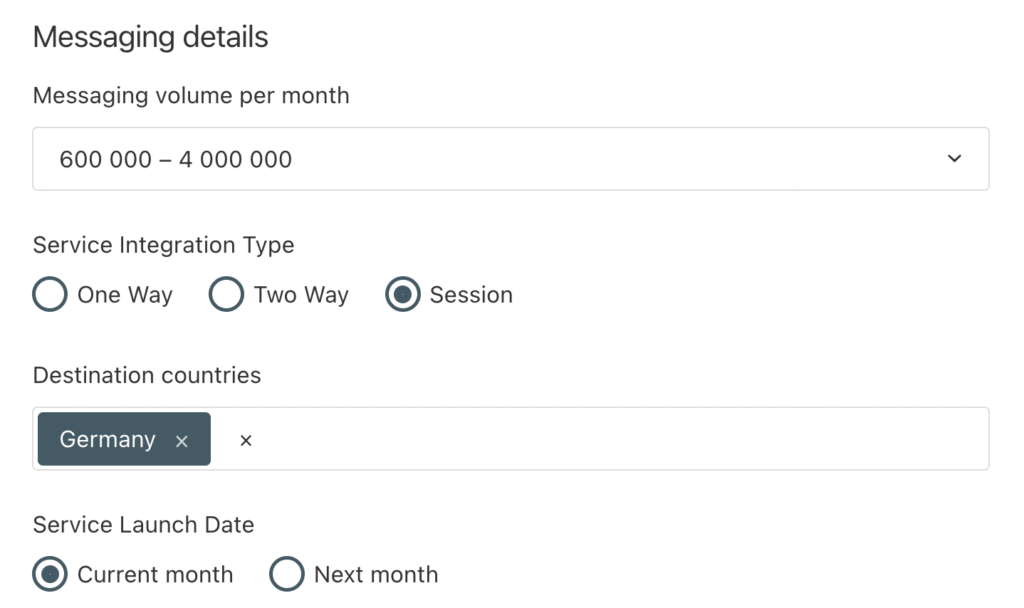Open the 600 000 – 4 000 000 dropdown
The image size is (1024, 608).
[511, 159]
